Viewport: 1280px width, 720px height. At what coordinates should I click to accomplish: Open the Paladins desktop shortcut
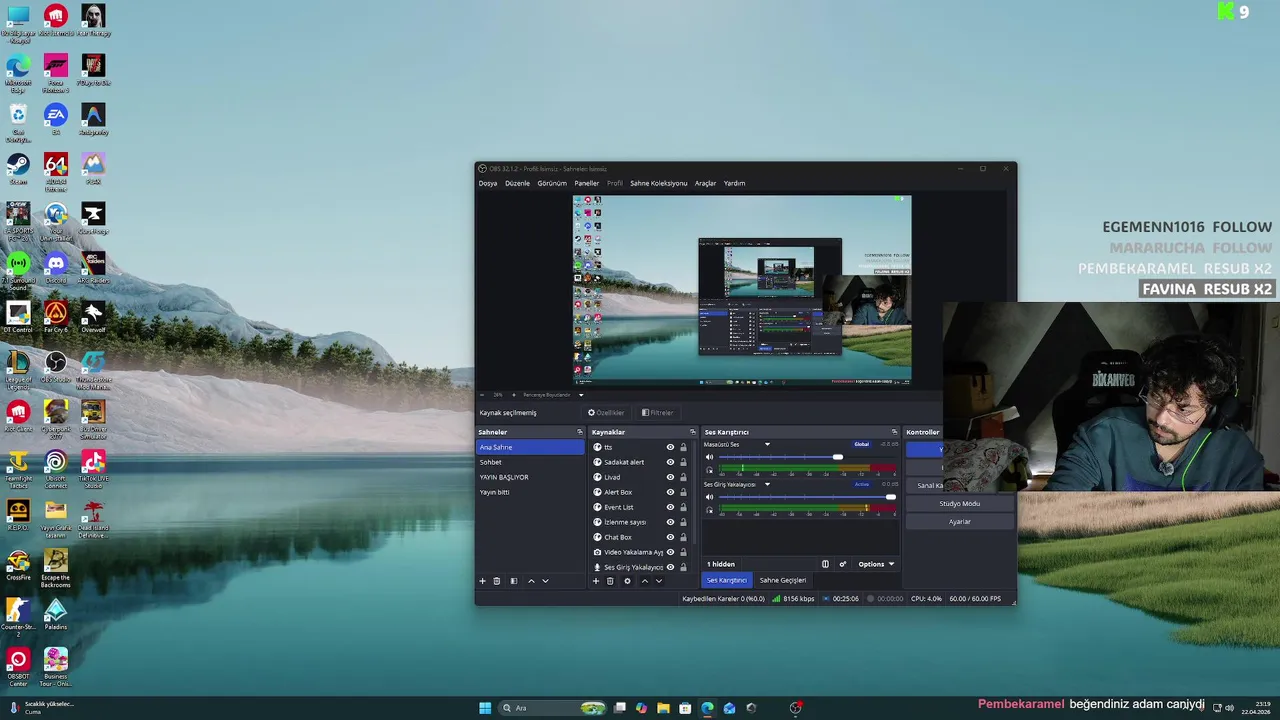coord(56,615)
